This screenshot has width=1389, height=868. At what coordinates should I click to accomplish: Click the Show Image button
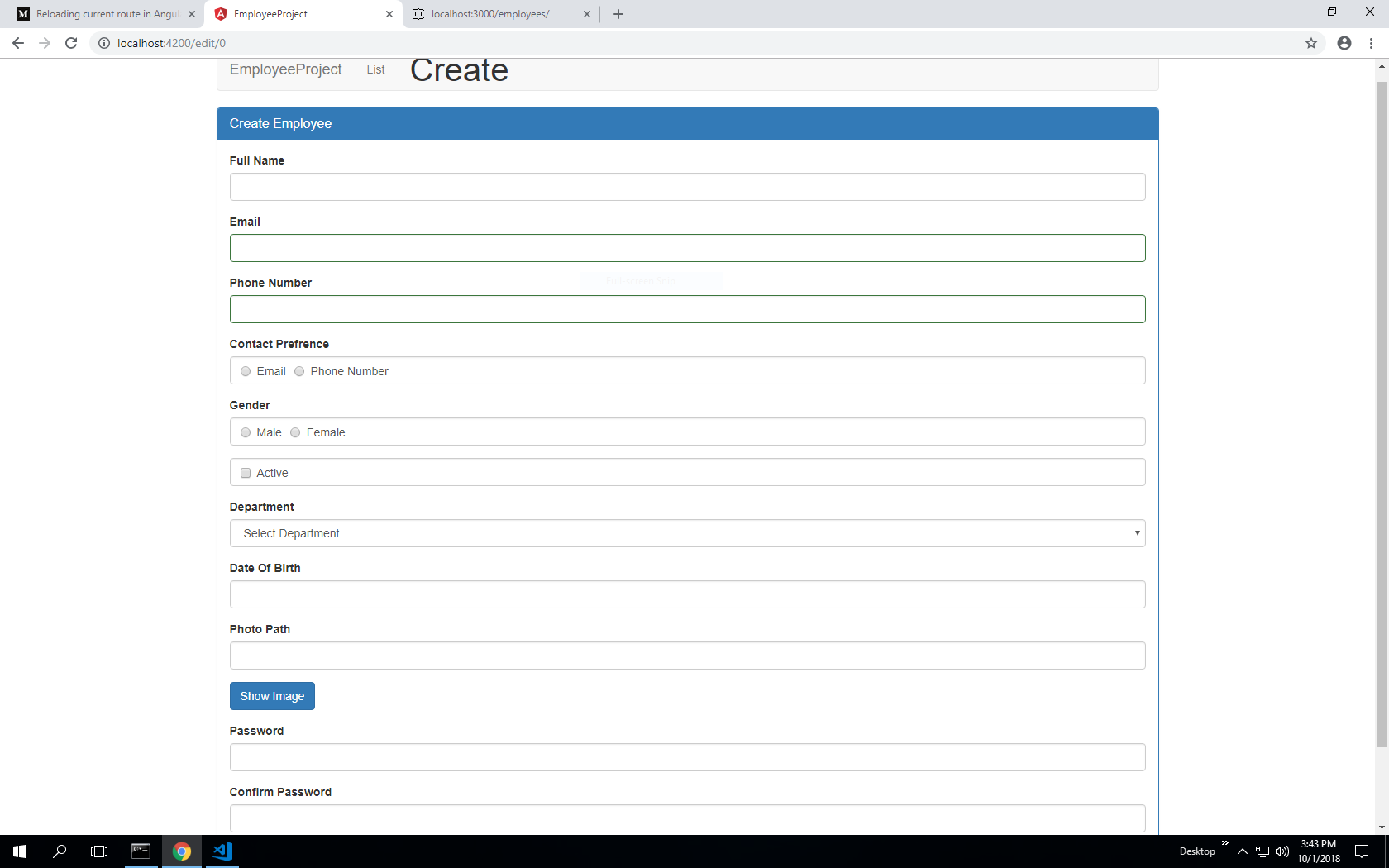click(272, 695)
